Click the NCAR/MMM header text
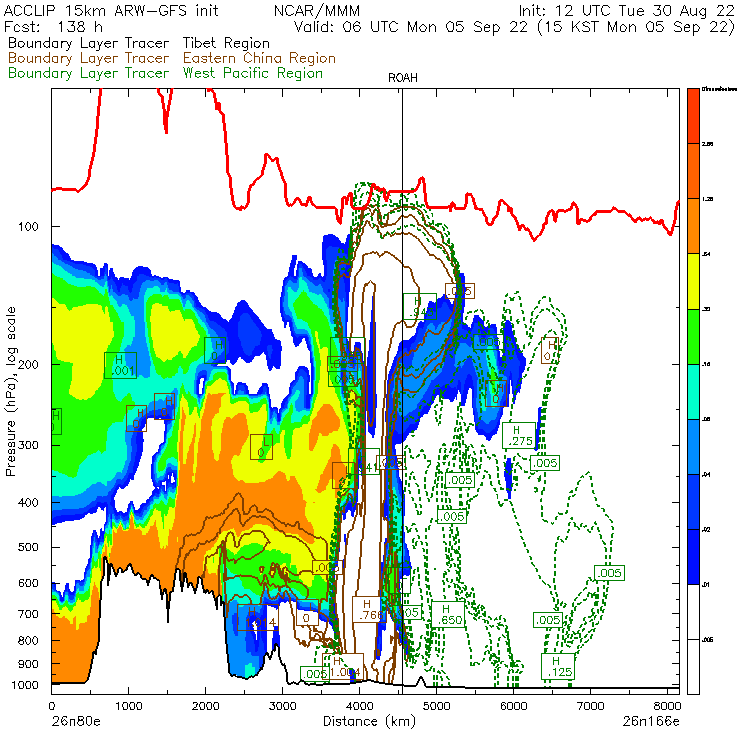Screen dimensions: 740x740 pyautogui.click(x=317, y=10)
